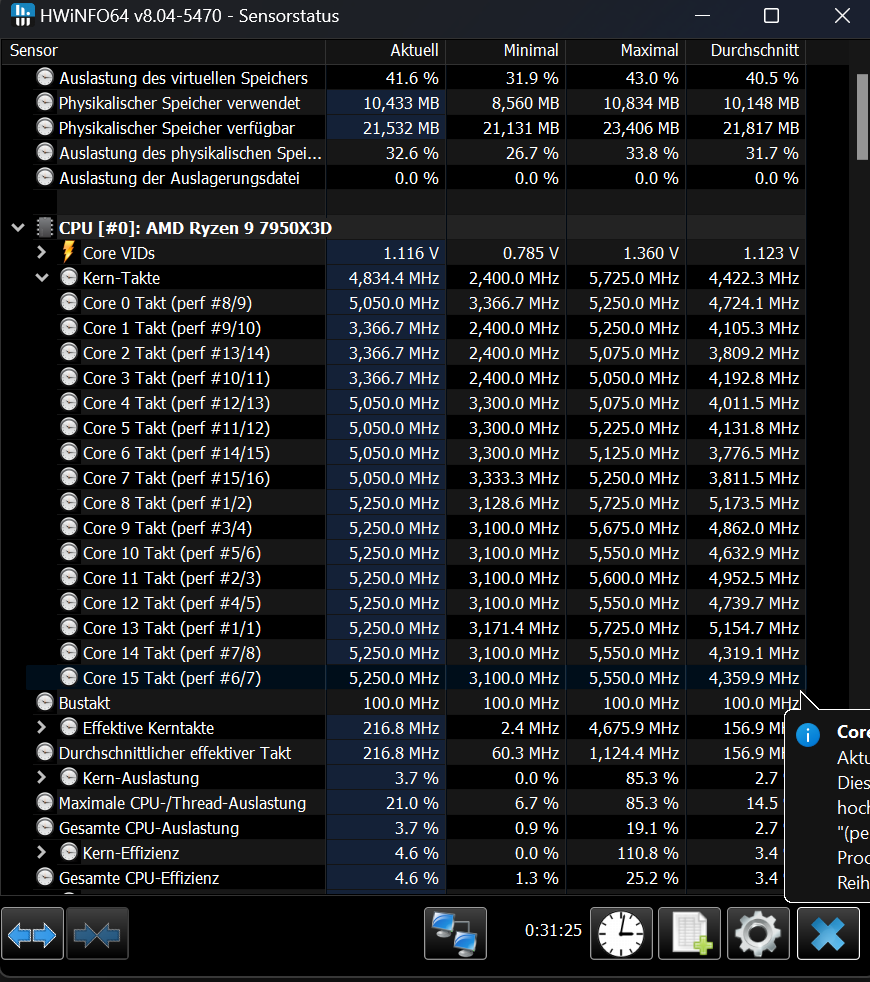Click the expand columns double-arrow button
The height and width of the screenshot is (982, 870).
(x=32, y=934)
